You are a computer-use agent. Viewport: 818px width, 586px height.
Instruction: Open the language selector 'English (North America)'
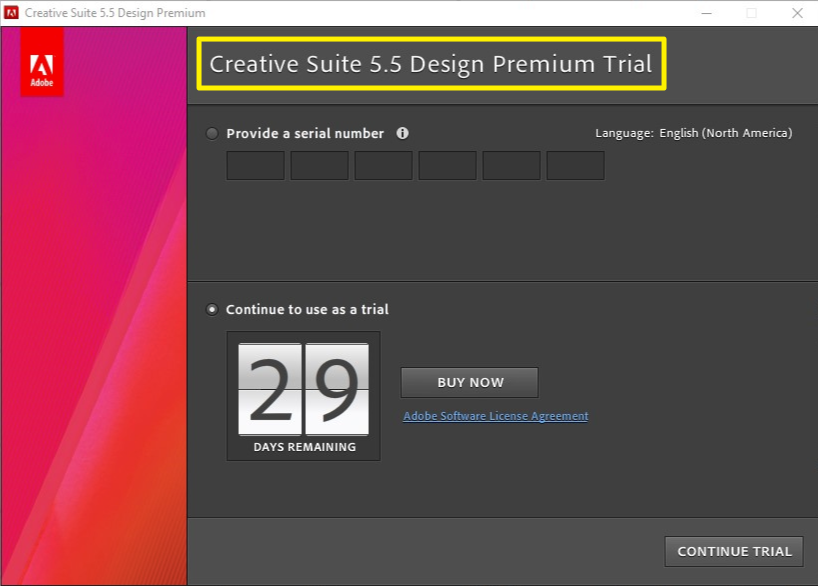pos(726,133)
